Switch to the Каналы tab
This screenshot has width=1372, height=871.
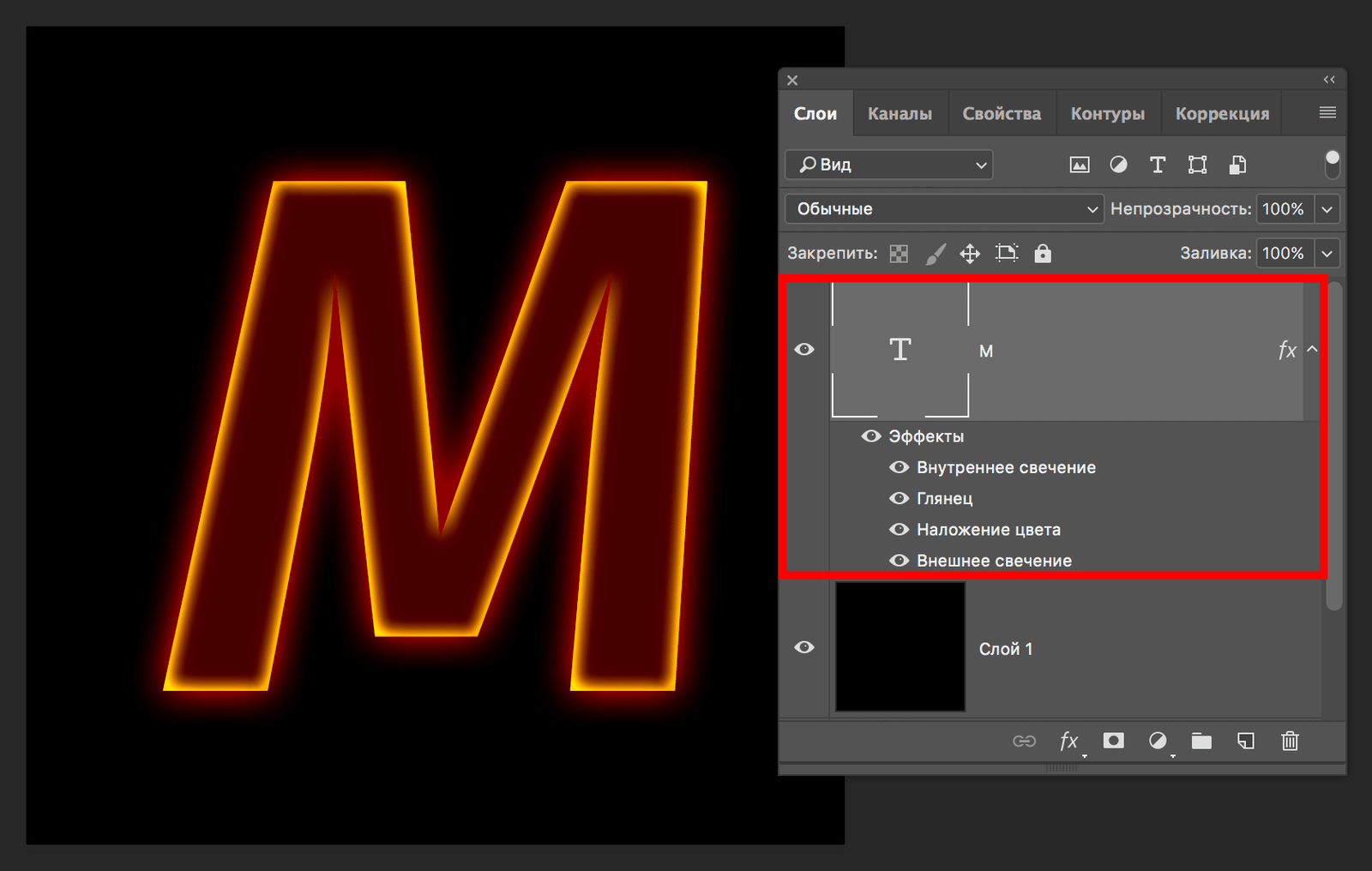[900, 114]
